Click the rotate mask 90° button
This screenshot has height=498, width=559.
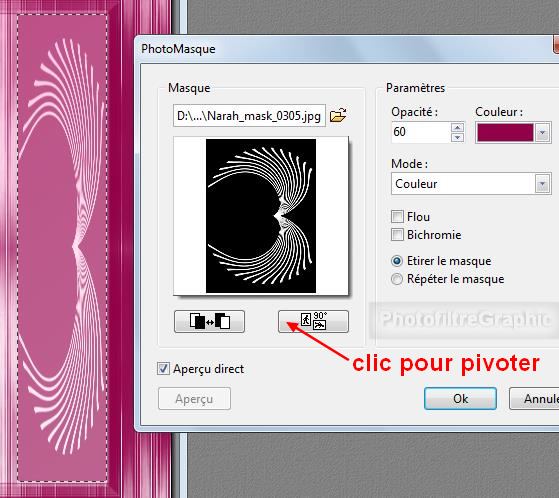tap(313, 322)
